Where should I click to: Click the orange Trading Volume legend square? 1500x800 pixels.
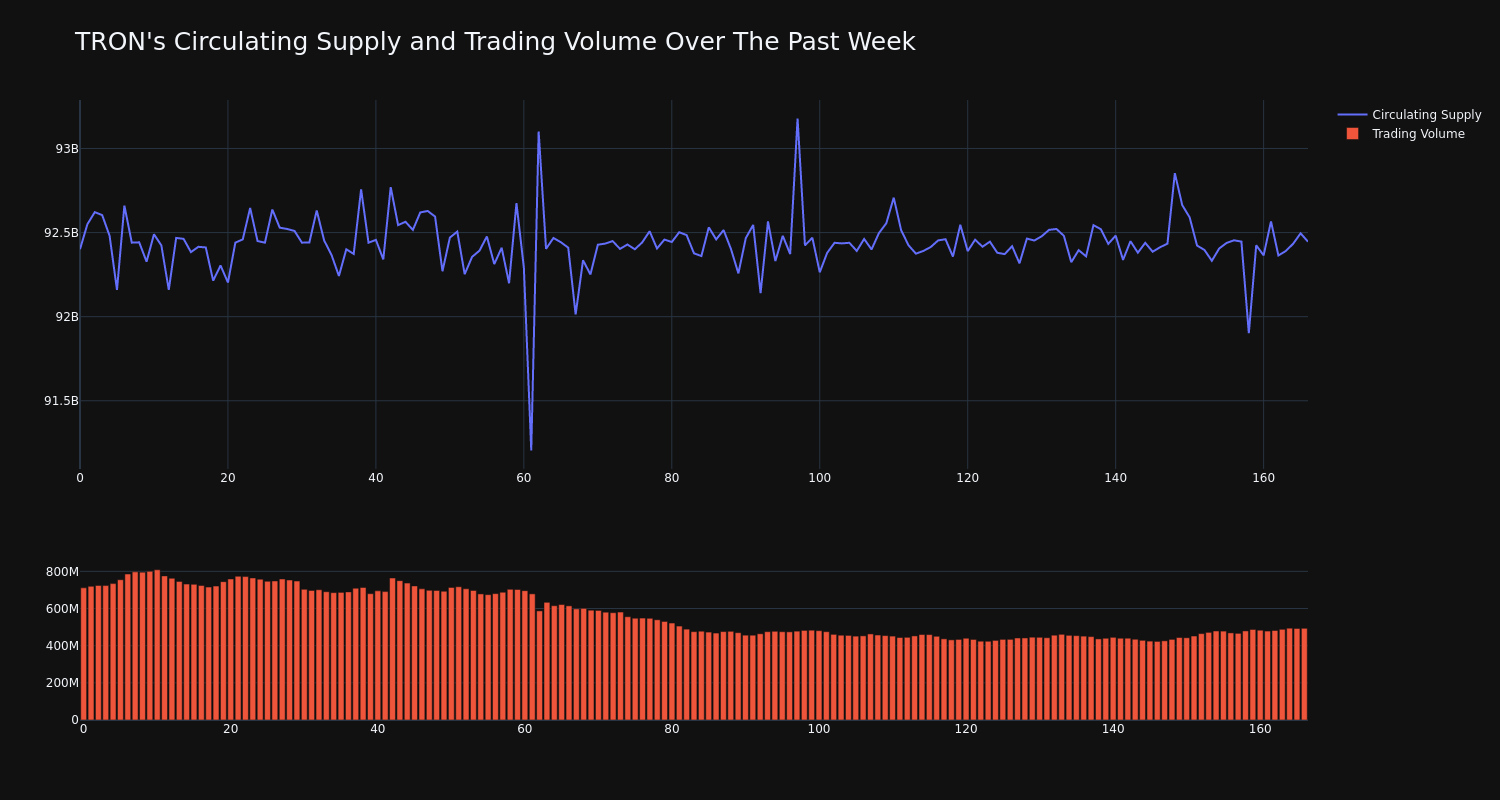1352,134
